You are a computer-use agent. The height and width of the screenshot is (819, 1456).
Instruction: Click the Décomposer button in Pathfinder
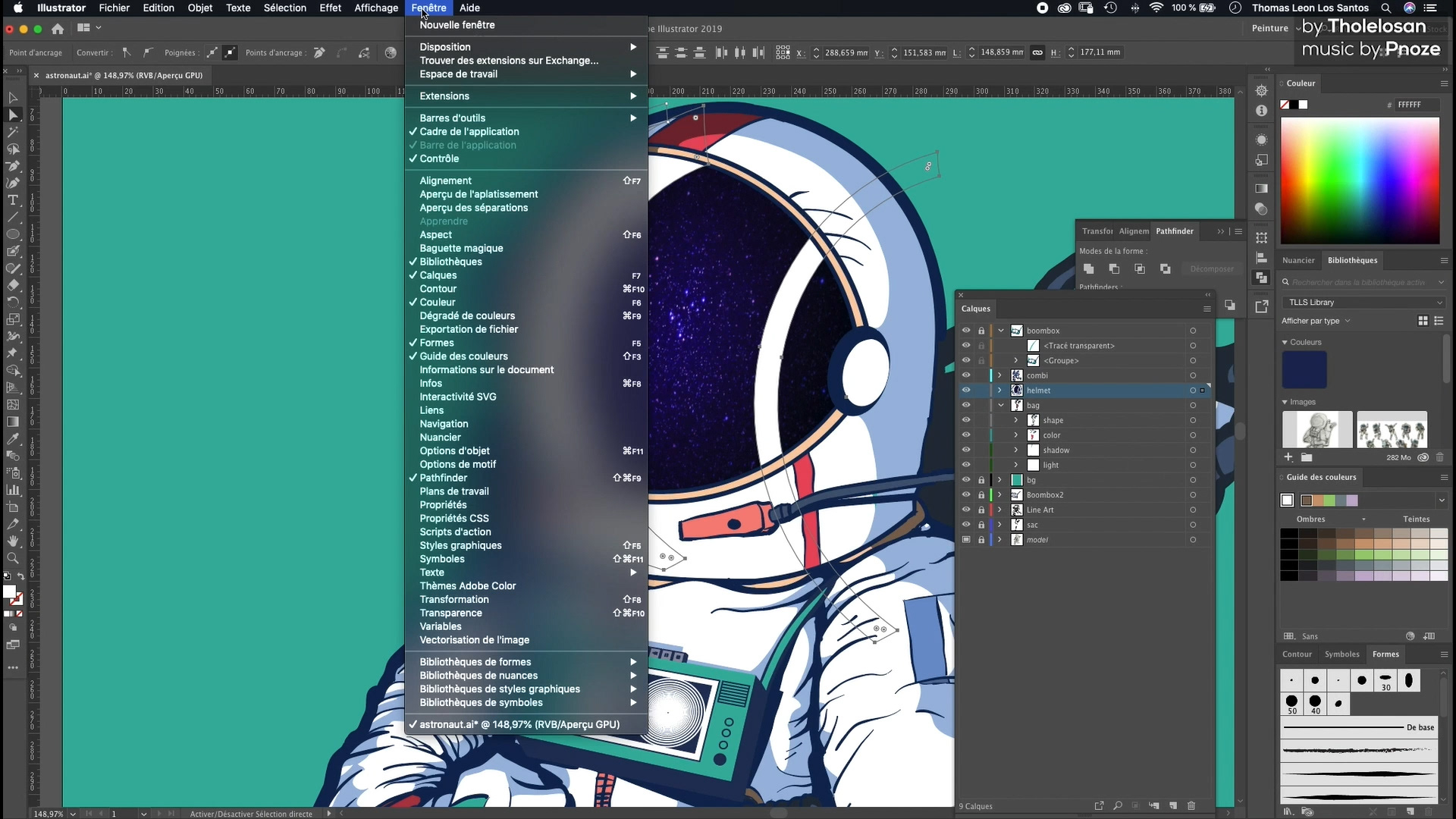1211,269
